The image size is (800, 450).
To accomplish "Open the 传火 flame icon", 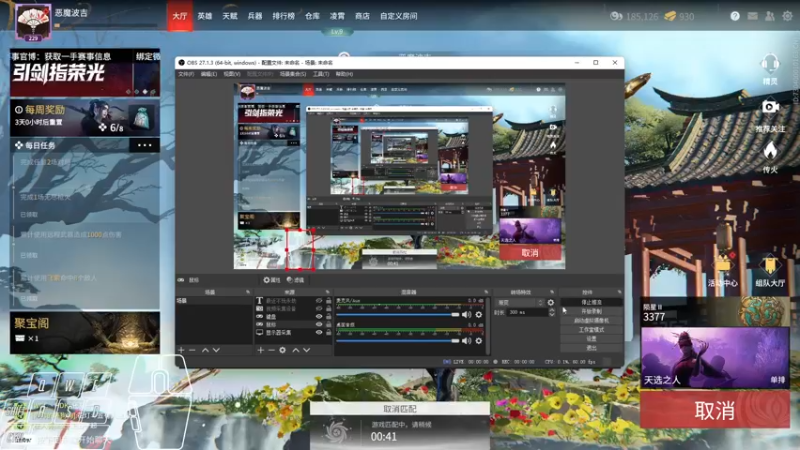I will pyautogui.click(x=770, y=151).
